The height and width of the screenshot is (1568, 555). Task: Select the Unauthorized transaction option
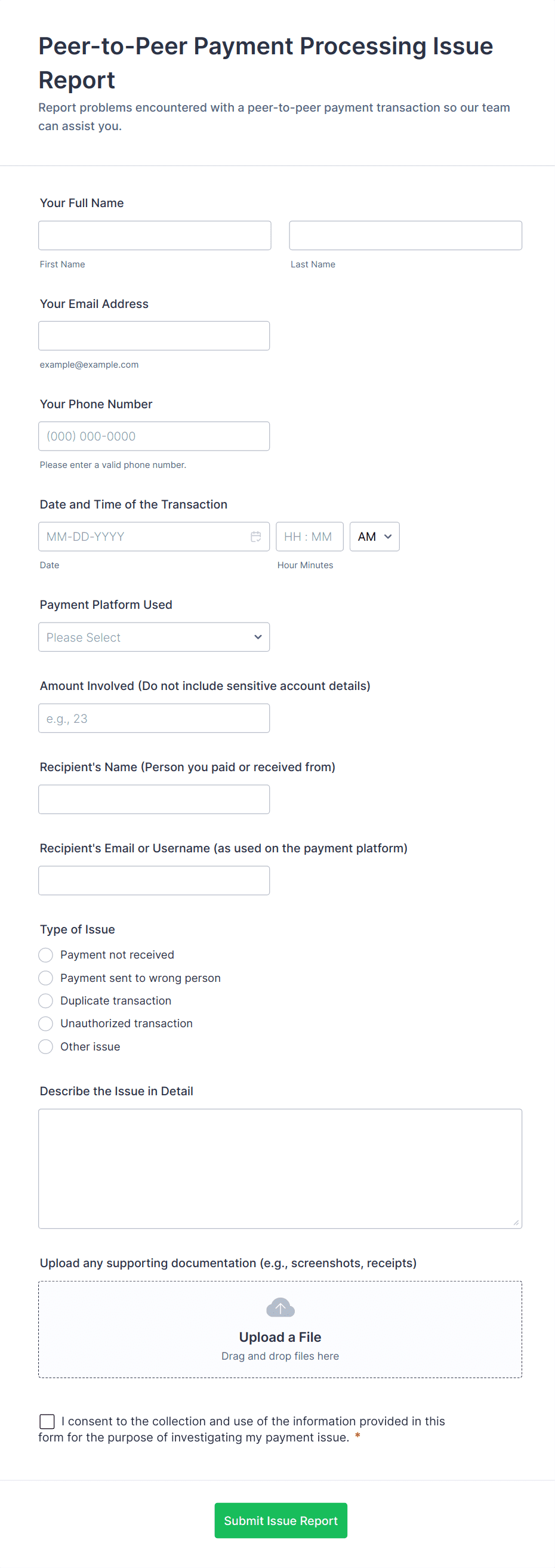(45, 1023)
